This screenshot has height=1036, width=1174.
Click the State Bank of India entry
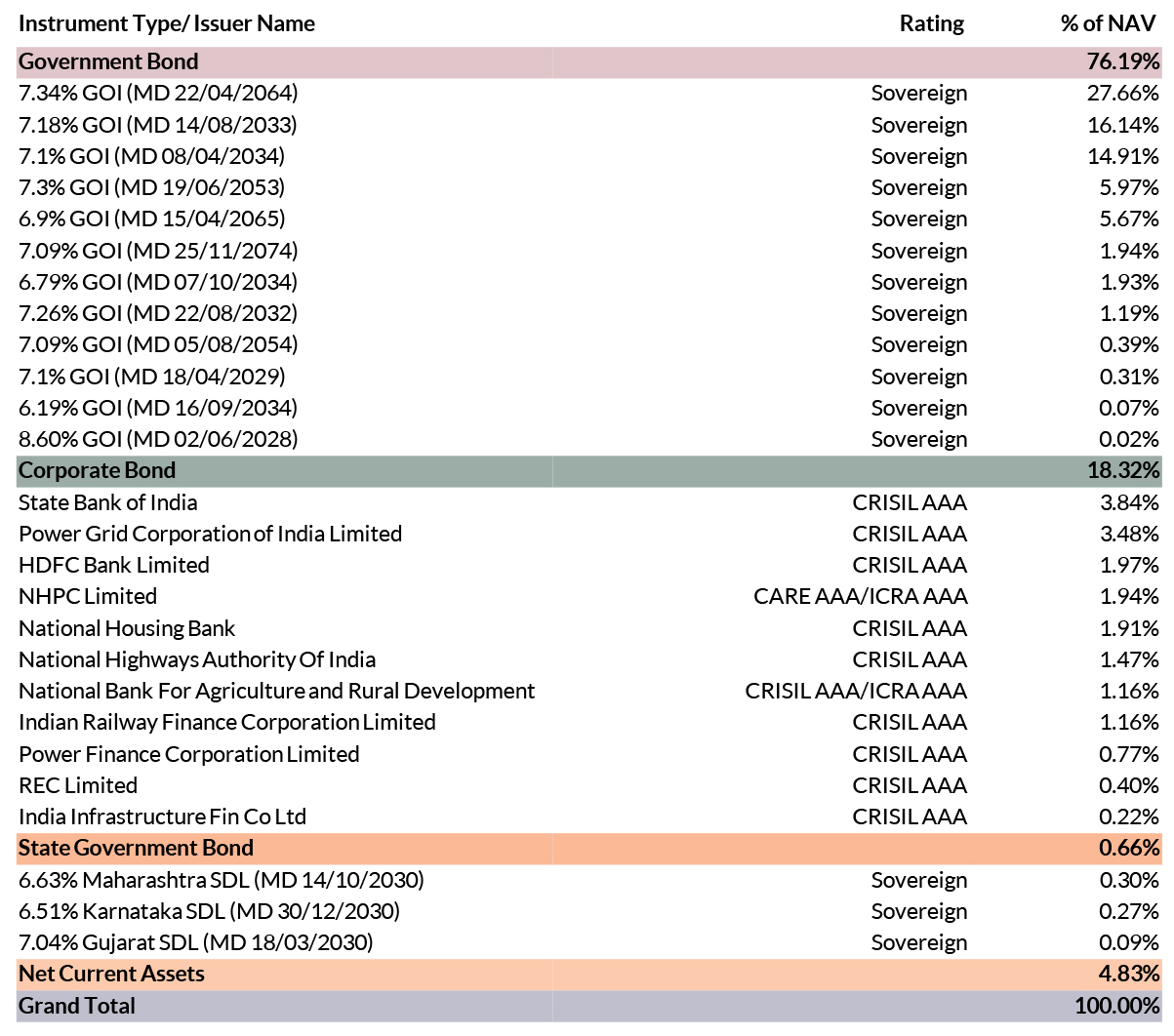point(108,503)
